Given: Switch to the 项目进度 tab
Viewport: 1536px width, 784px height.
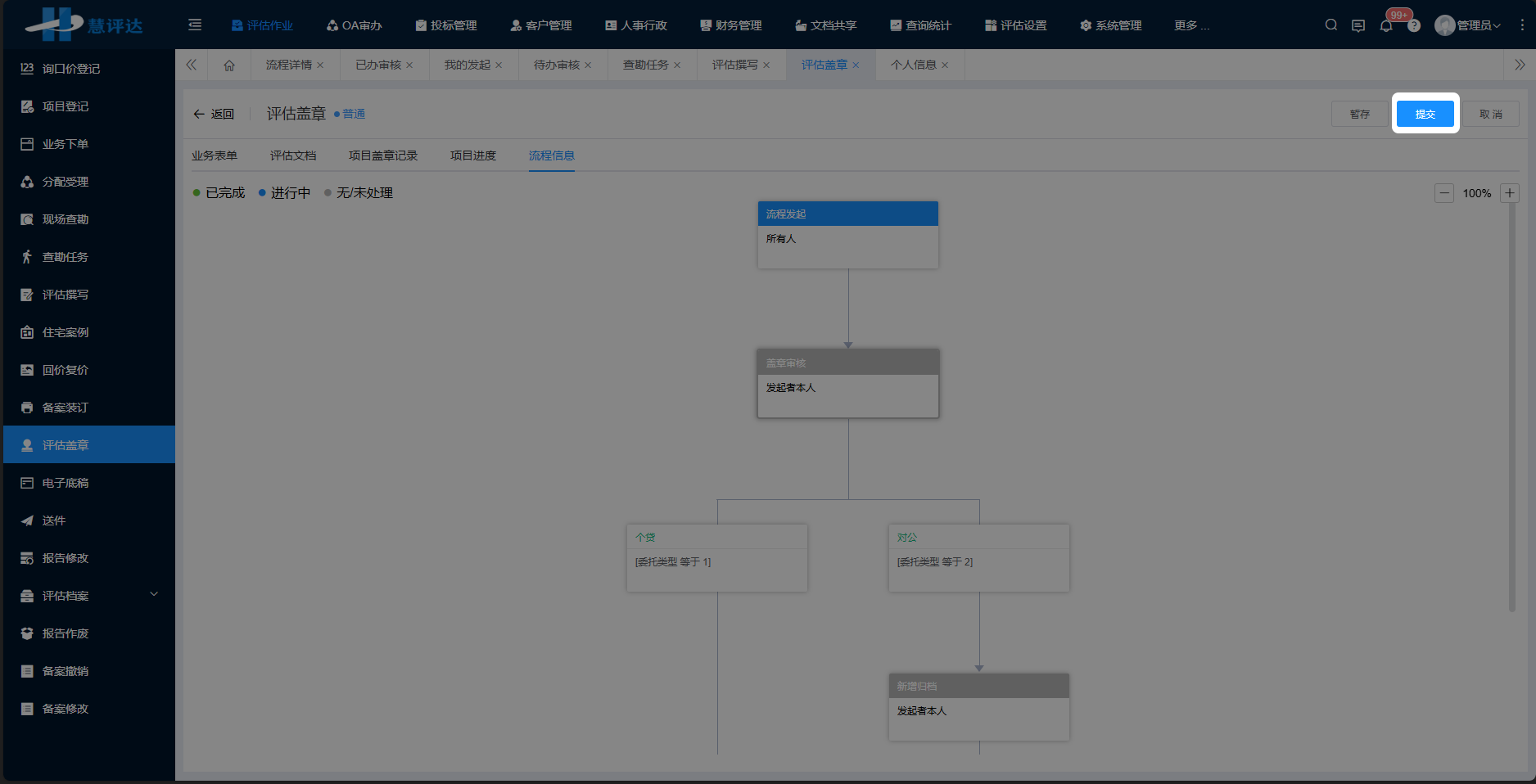Looking at the screenshot, I should point(473,155).
